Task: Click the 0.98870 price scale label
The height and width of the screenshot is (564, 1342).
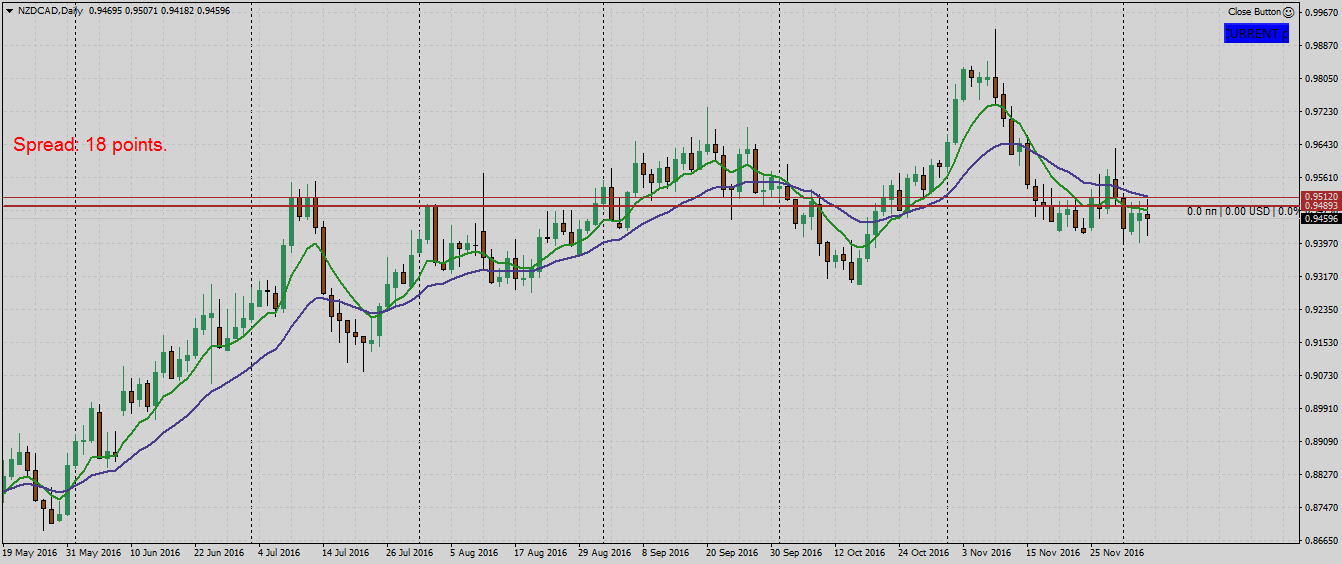Action: point(1323,45)
